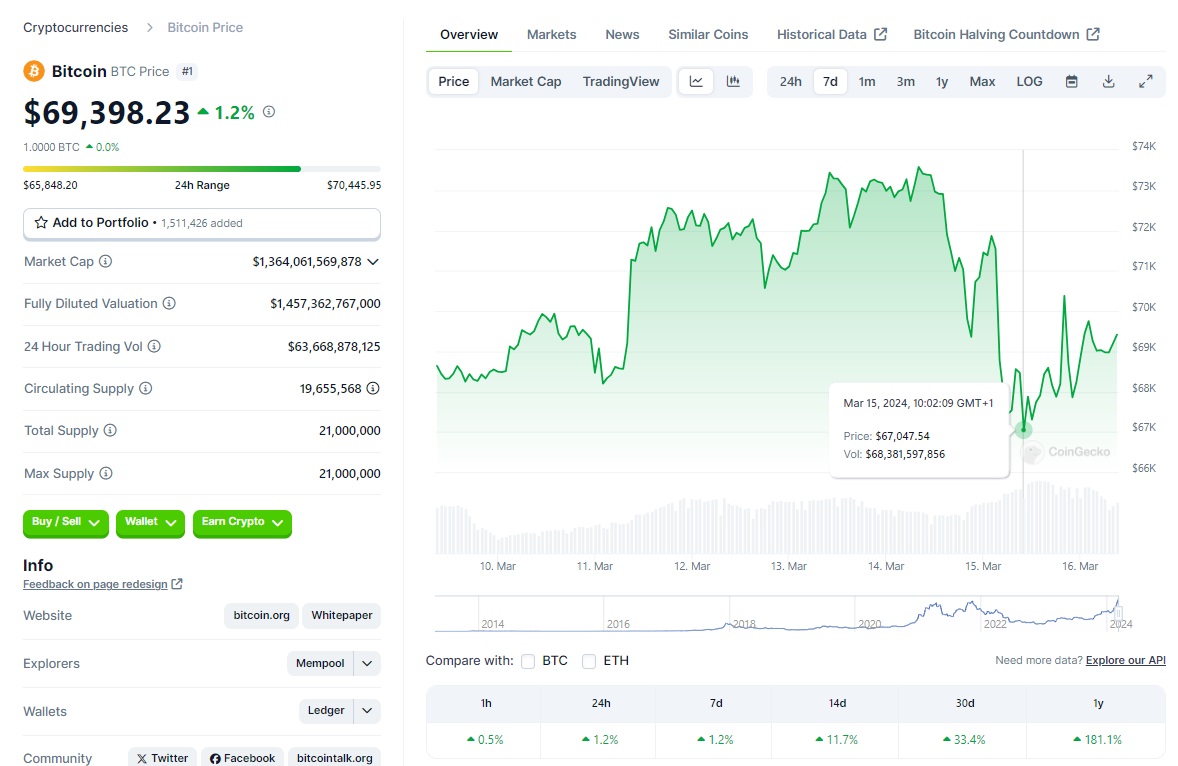Open info icon next to 19,655,568 value
This screenshot has height=766, width=1178.
tap(373, 388)
